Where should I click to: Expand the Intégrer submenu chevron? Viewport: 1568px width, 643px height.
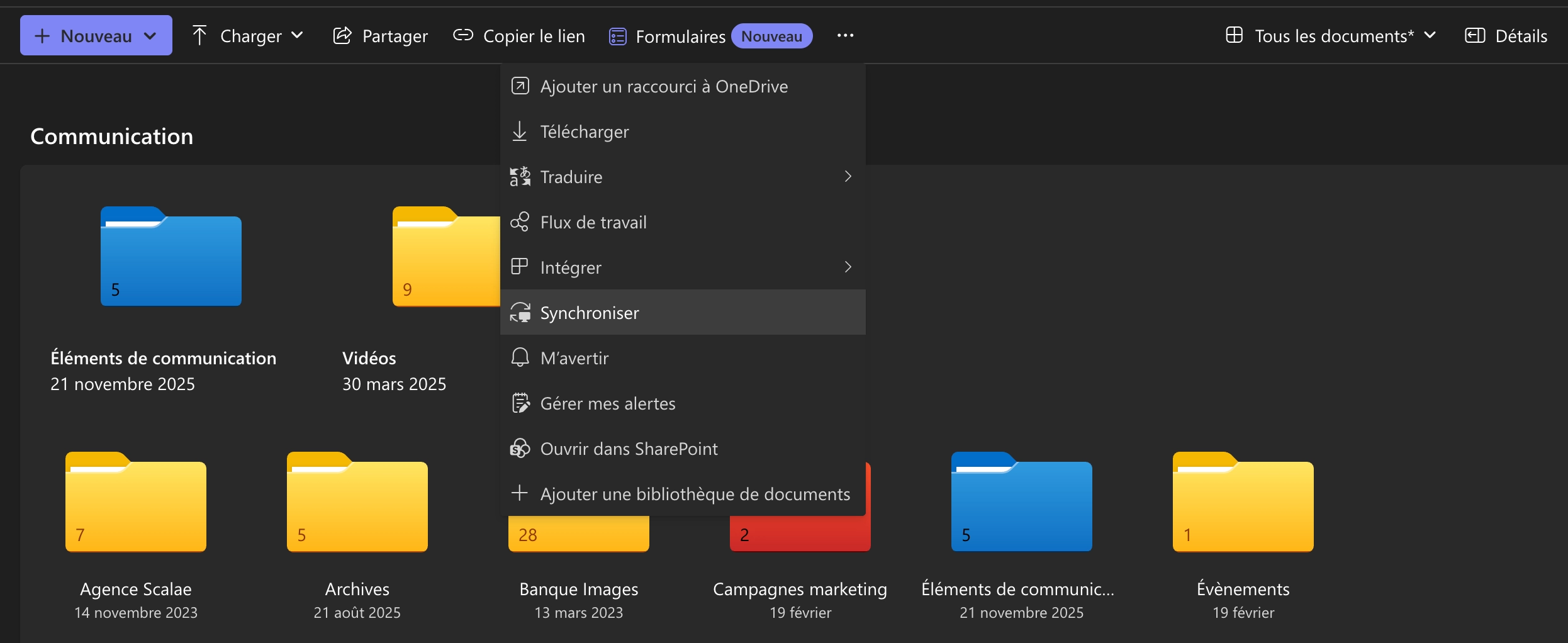tap(847, 267)
